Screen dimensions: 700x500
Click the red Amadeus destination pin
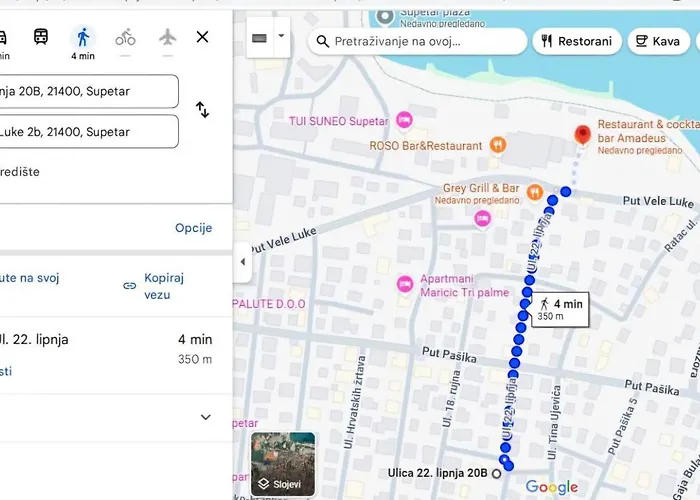click(581, 135)
